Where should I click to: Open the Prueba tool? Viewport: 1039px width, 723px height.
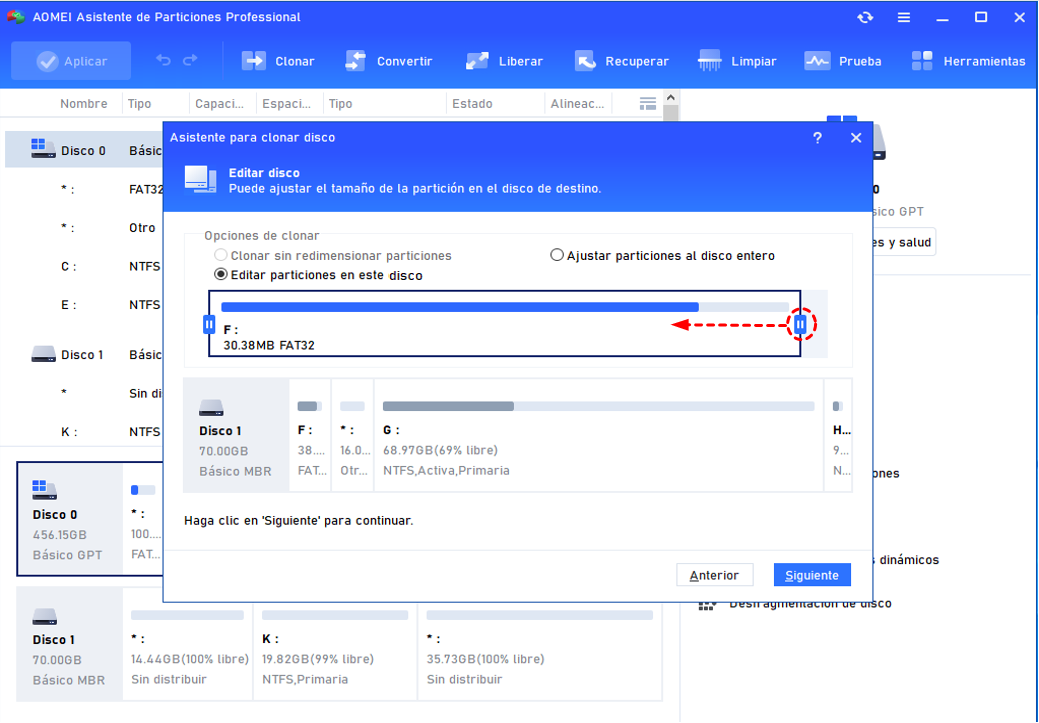tap(817, 61)
